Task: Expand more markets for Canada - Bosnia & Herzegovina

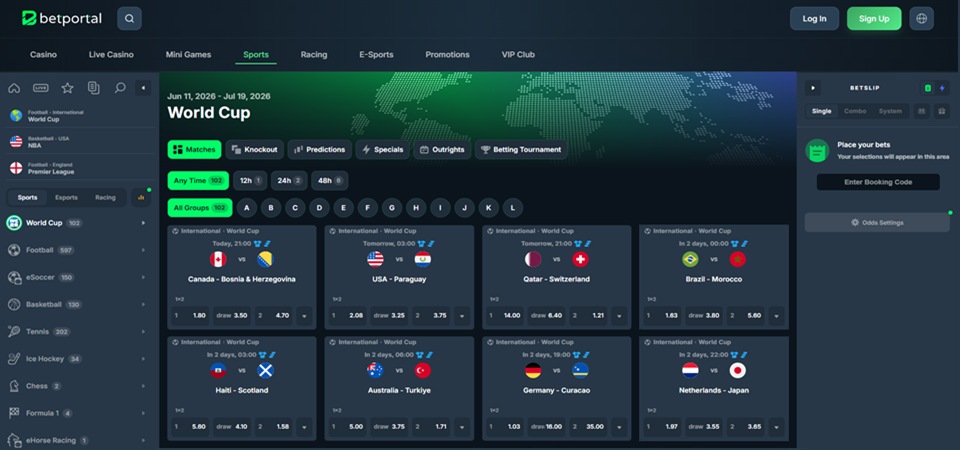Action: click(304, 316)
